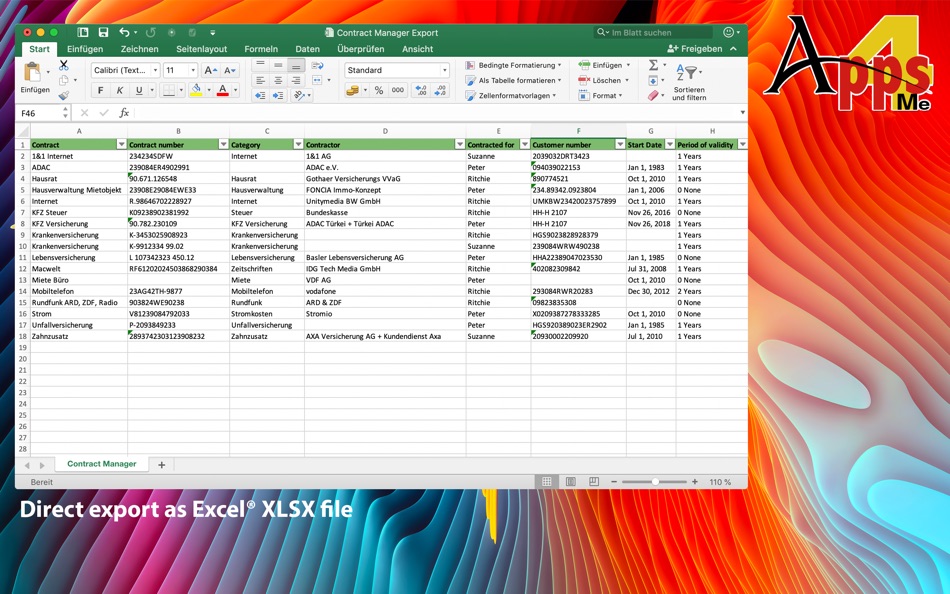Select the Format Painter brush

(64, 95)
